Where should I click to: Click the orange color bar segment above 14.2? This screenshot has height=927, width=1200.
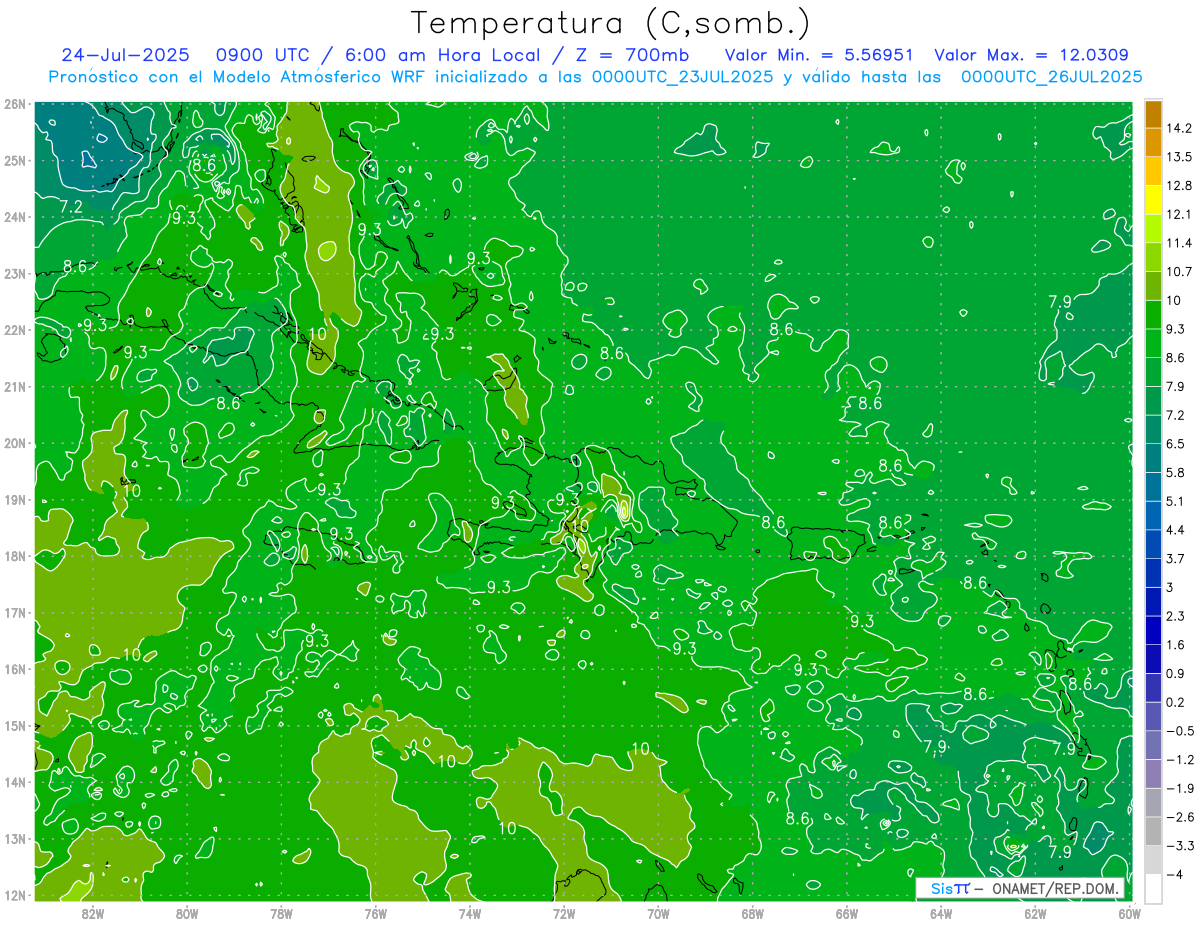pyautogui.click(x=1153, y=114)
